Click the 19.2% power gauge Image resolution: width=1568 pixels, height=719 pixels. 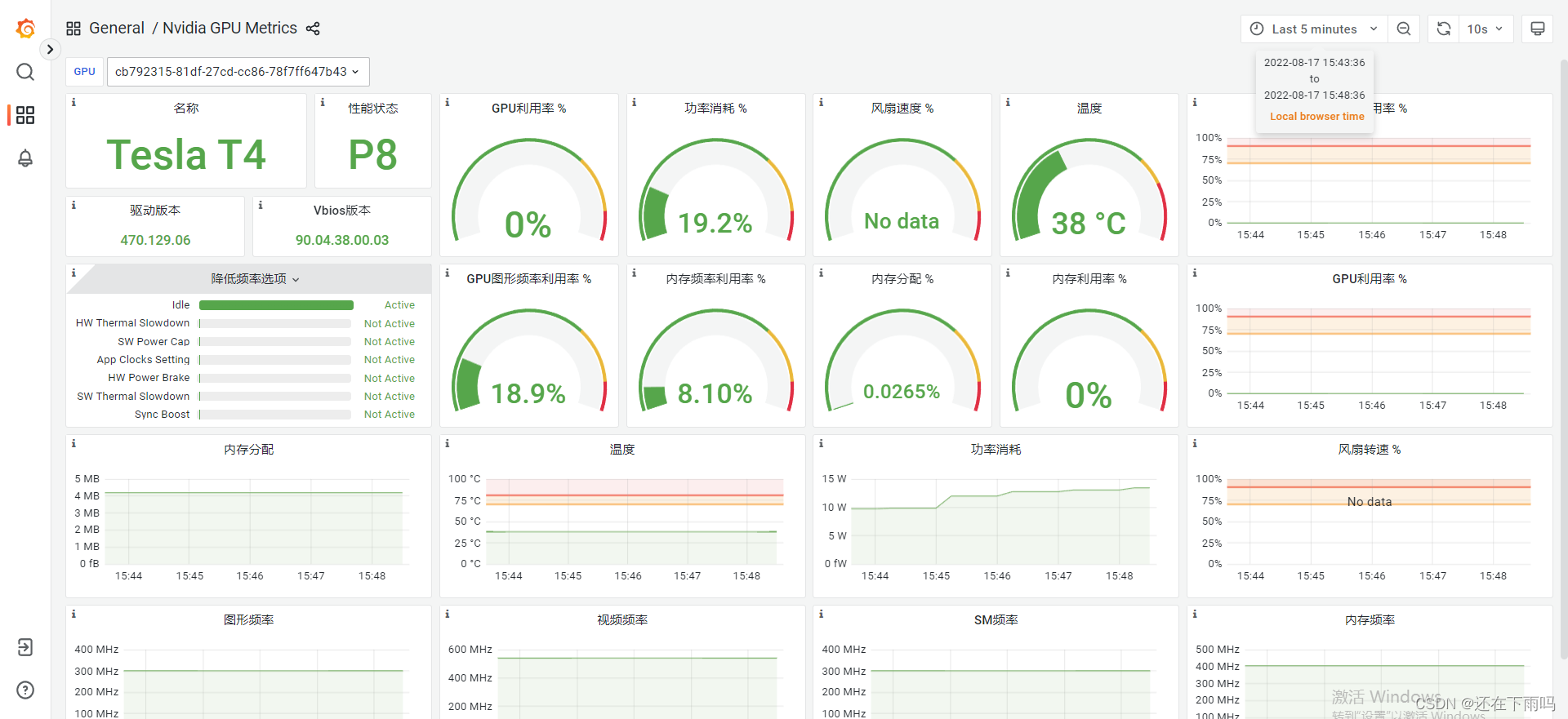tap(715, 191)
